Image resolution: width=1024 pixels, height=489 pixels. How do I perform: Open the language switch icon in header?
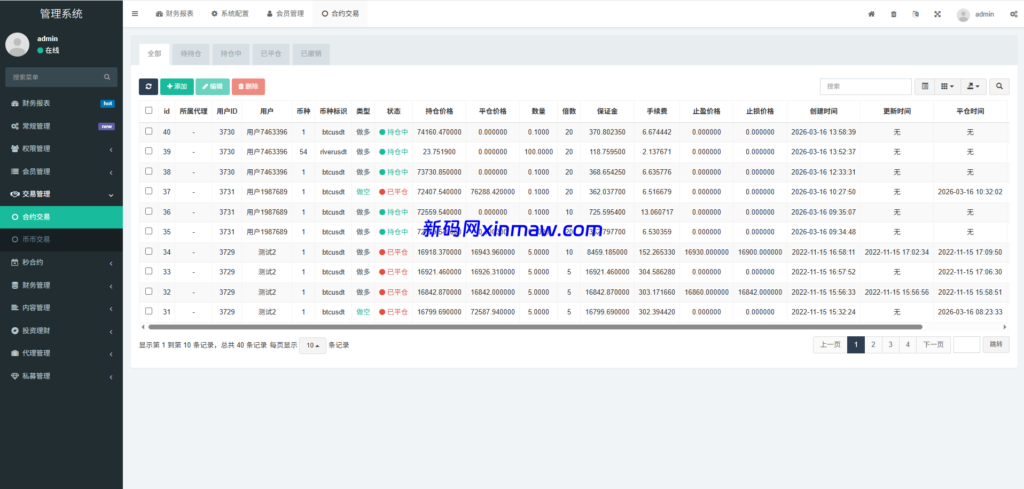pyautogui.click(x=916, y=14)
